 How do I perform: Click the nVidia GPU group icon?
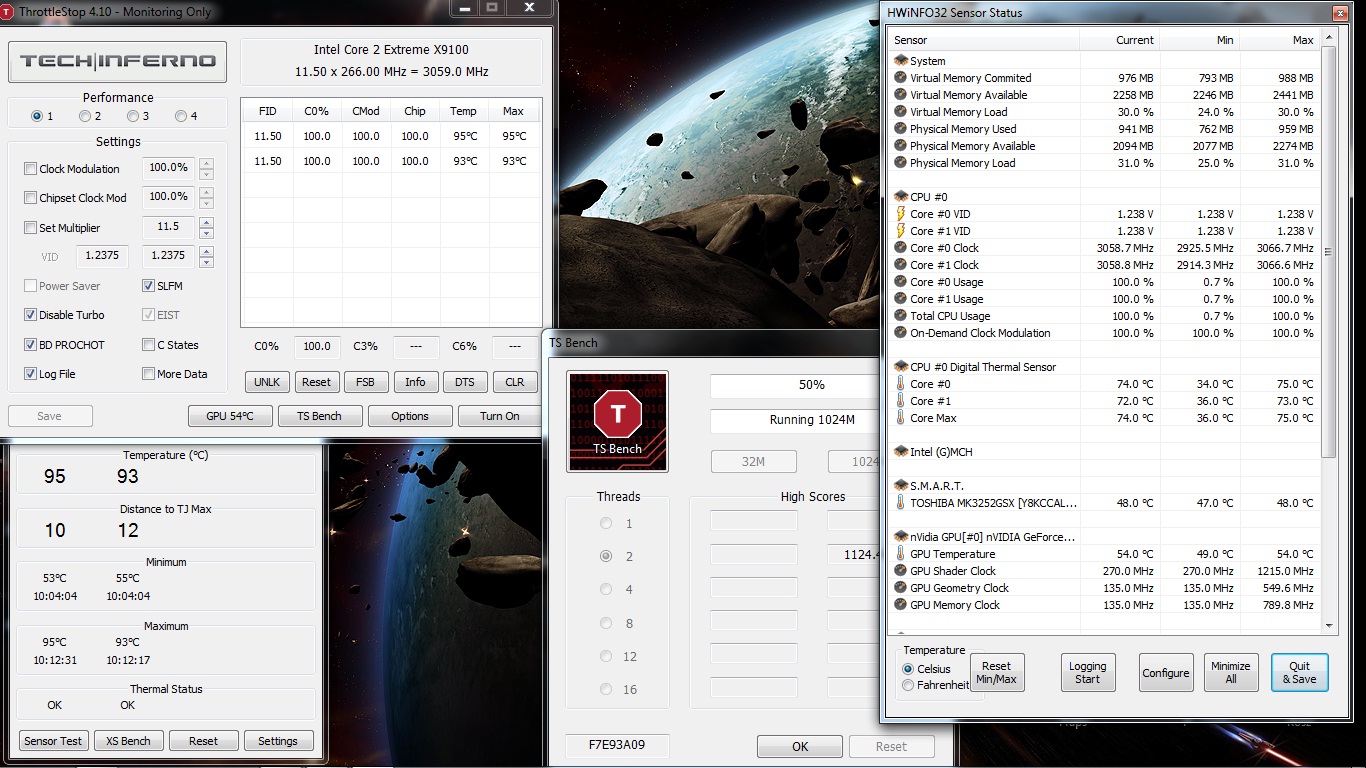[901, 537]
